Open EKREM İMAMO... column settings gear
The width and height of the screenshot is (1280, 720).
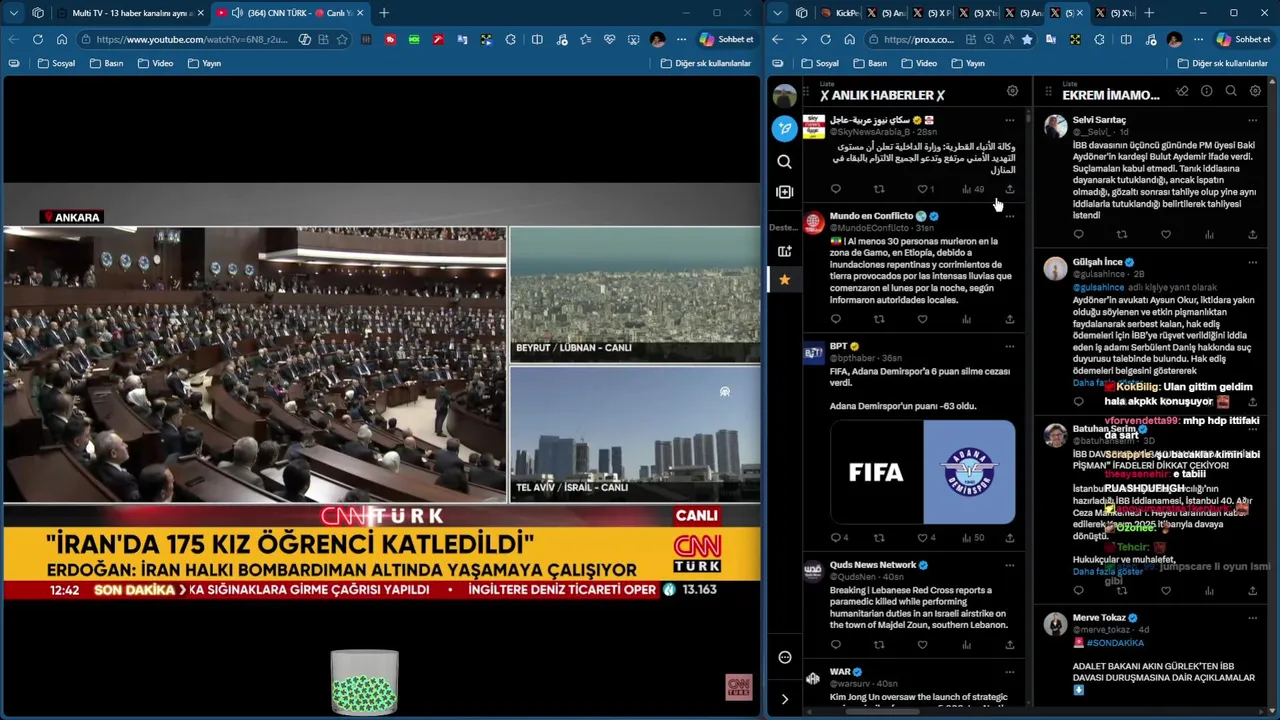coord(1255,91)
